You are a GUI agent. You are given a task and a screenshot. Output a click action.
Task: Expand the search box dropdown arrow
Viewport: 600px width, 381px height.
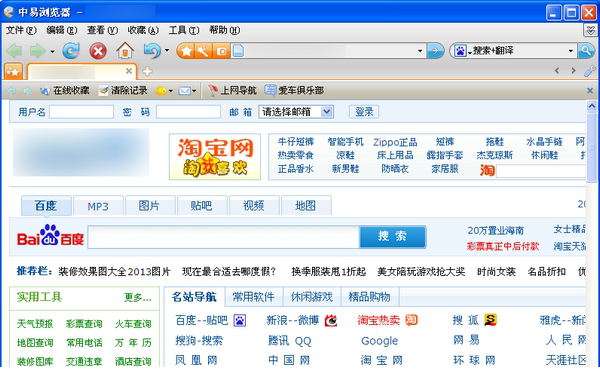[571, 50]
